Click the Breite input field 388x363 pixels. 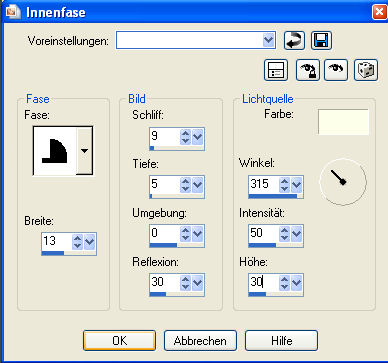[x=57, y=241]
